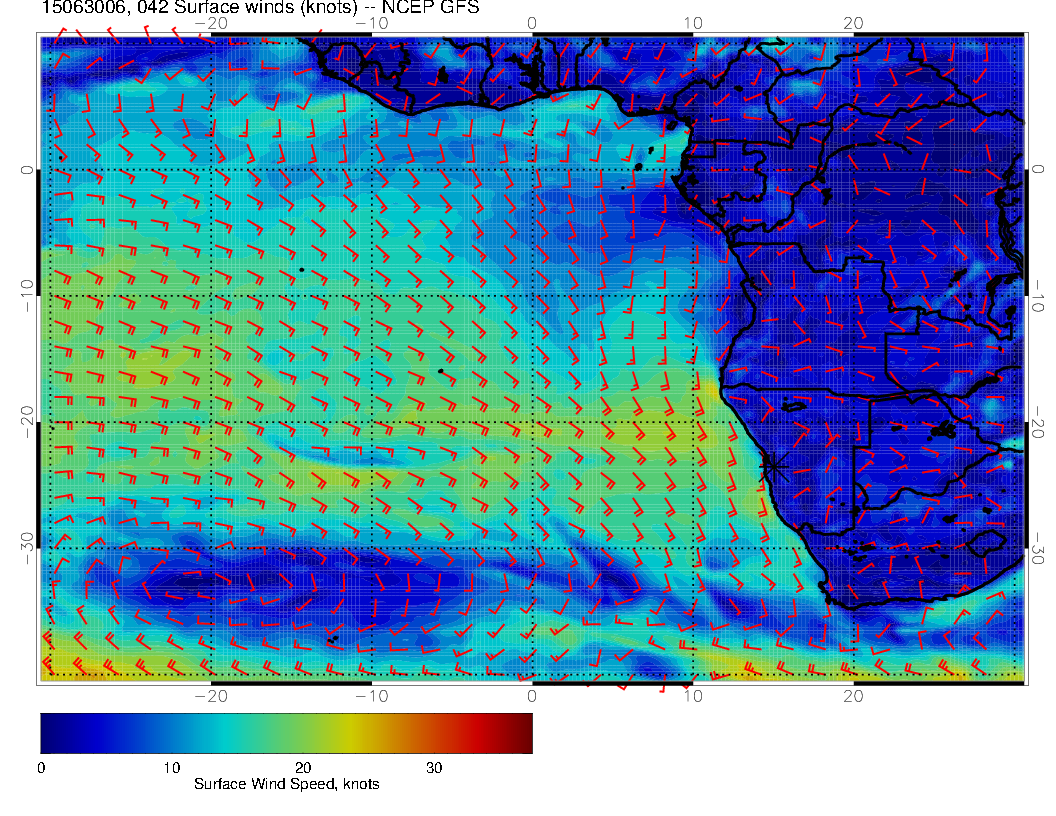Click the "-20" longitude label on the top axis
The width and height of the screenshot is (1056, 816).
(x=211, y=24)
